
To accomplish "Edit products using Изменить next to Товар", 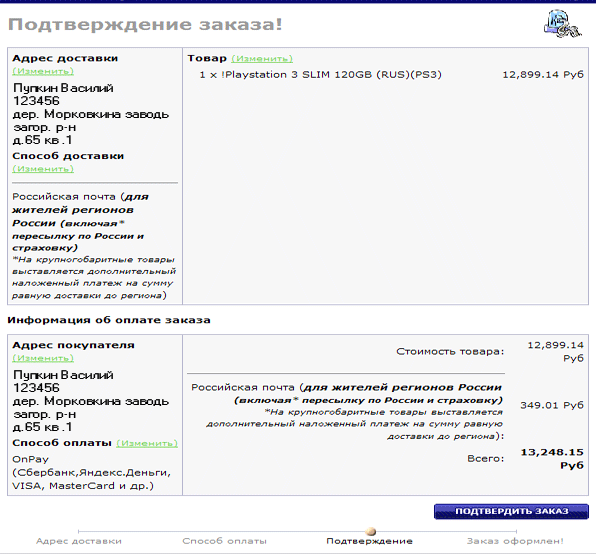I will 262,59.
